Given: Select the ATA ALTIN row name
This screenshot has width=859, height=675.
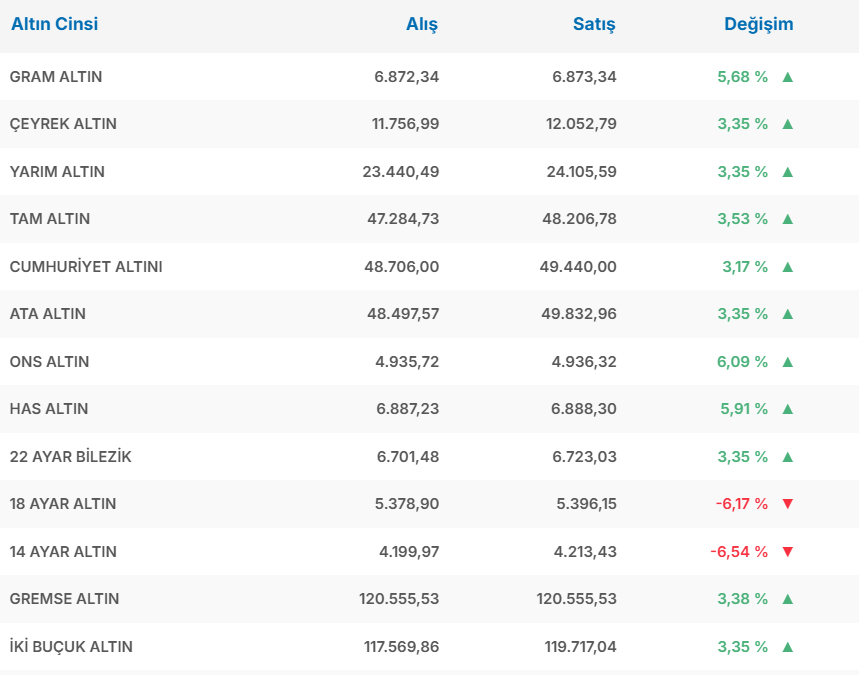Looking at the screenshot, I should click(48, 314).
